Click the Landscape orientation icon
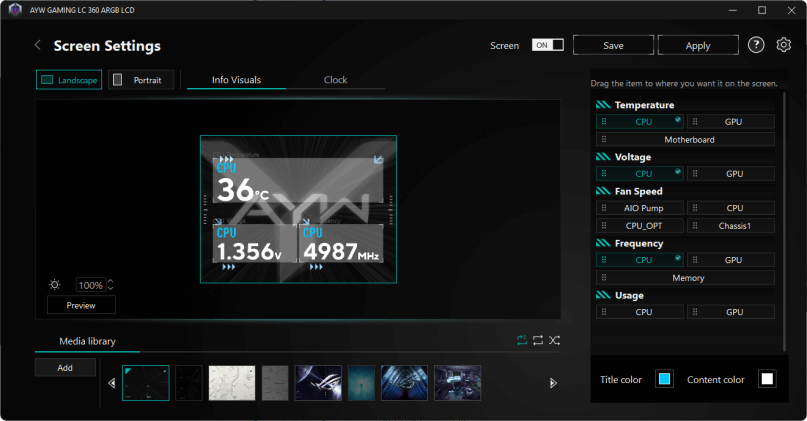Viewport: 807px width, 421px height. [x=47, y=80]
